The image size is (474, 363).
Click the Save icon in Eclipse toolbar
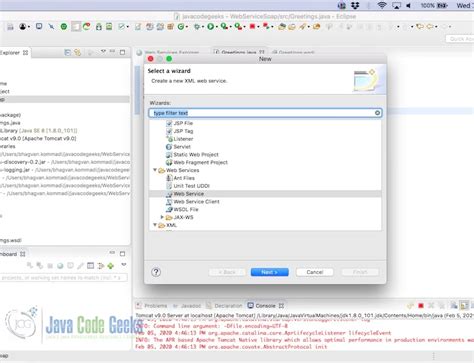11,27
